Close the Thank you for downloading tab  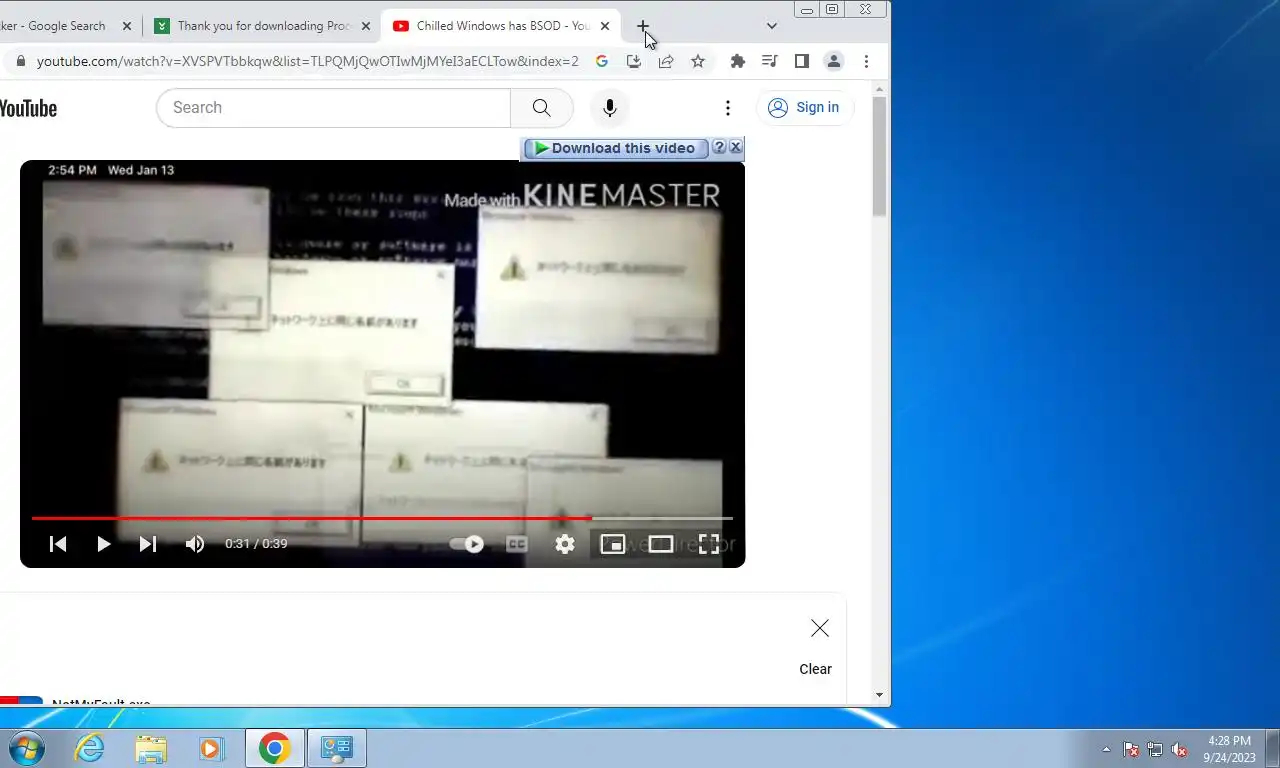click(366, 26)
